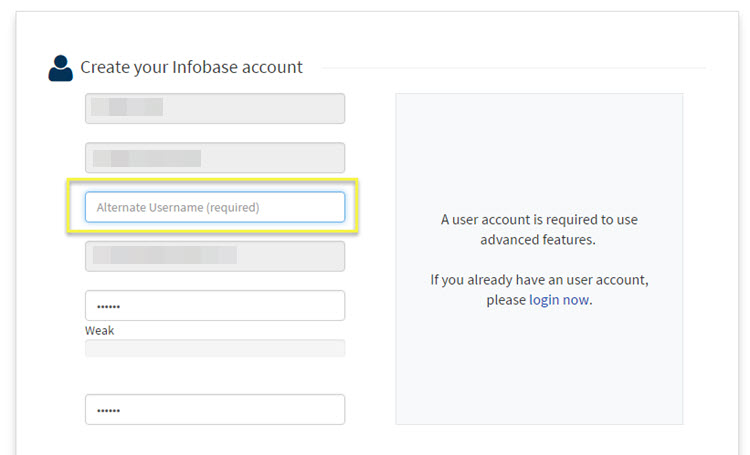Select the second grayed-out field above Alternate Username
Image resolution: width=750 pixels, height=455 pixels.
click(x=215, y=157)
